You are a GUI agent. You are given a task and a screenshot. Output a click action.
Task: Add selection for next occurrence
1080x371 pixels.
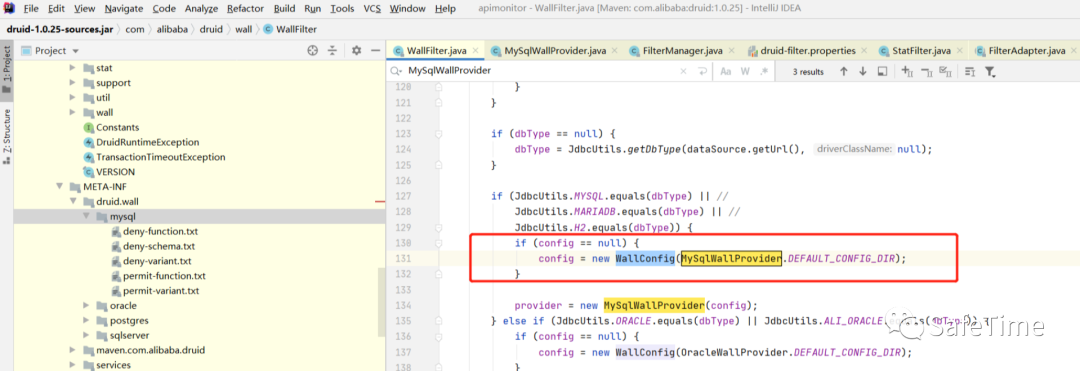pyautogui.click(x=907, y=71)
